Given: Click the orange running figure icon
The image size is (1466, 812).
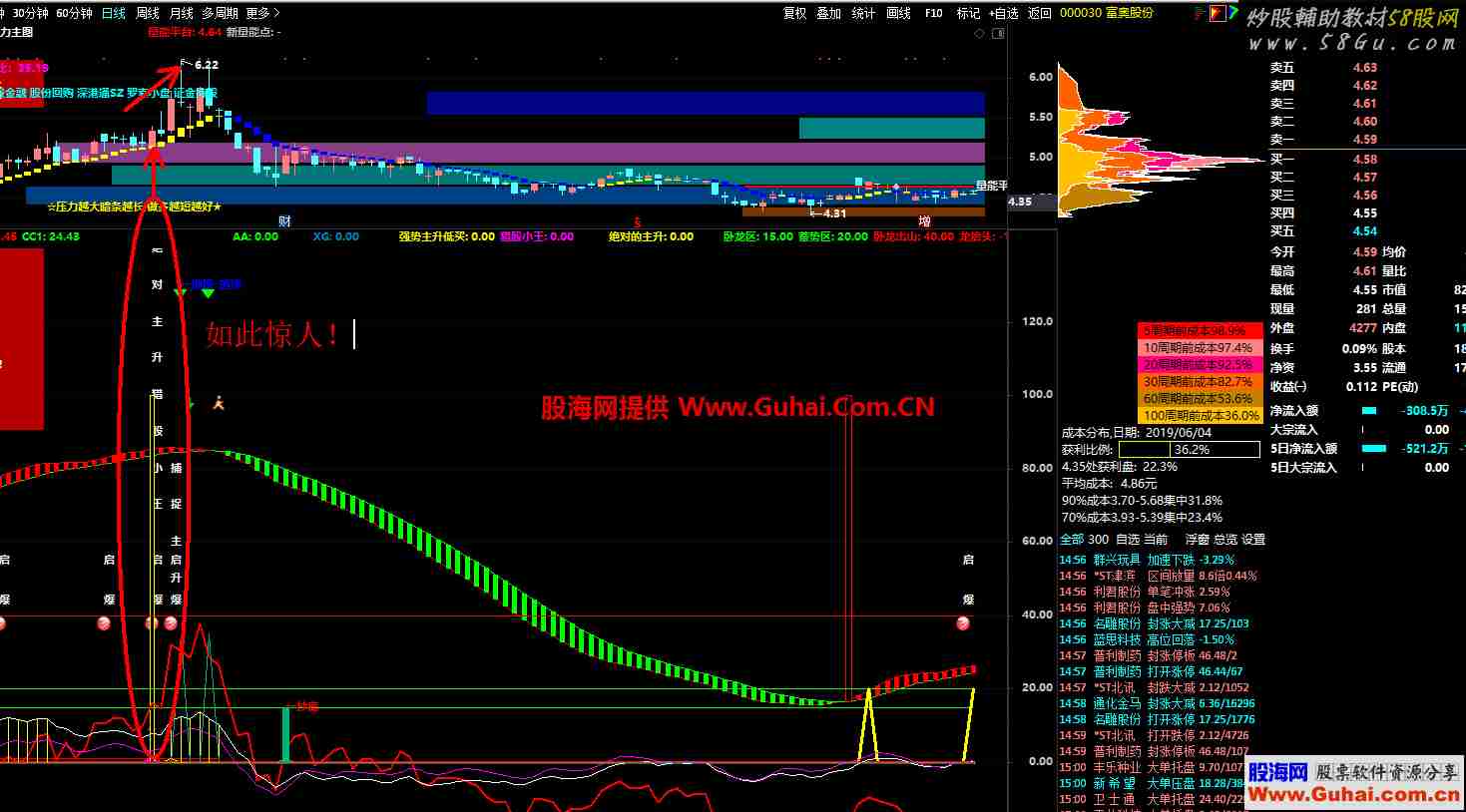Looking at the screenshot, I should 219,402.
